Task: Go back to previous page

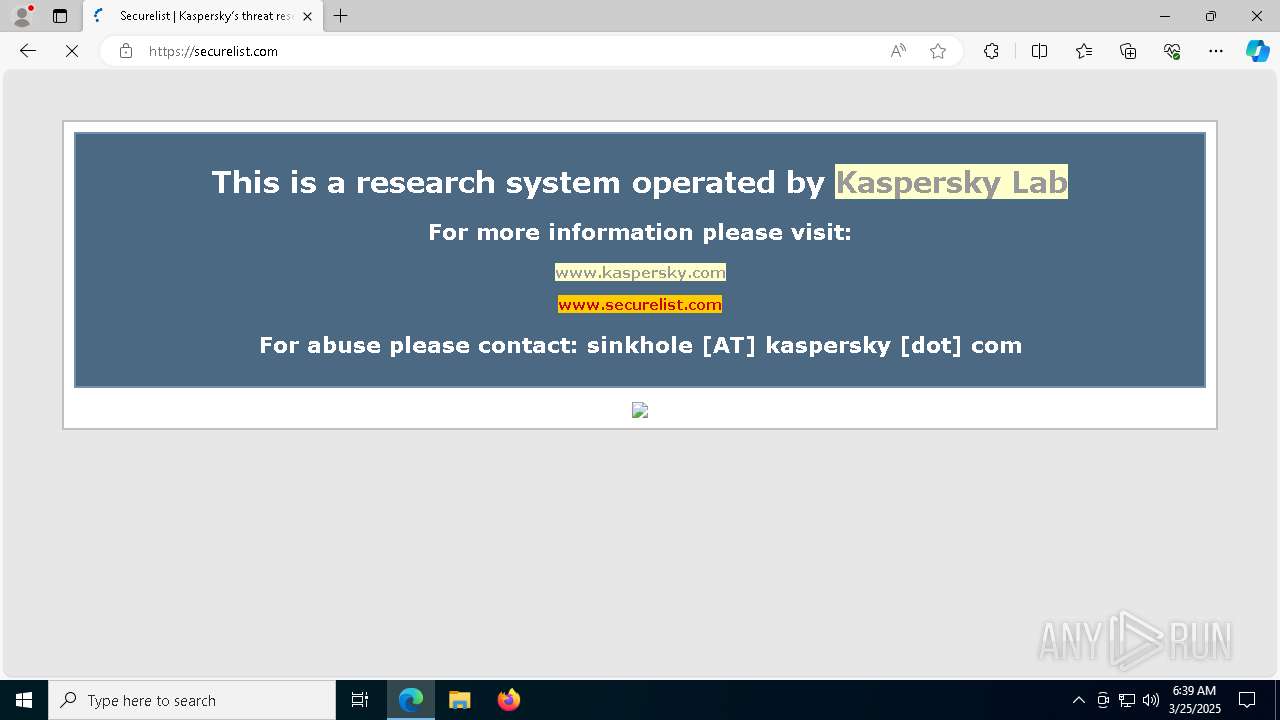Action: tap(28, 51)
